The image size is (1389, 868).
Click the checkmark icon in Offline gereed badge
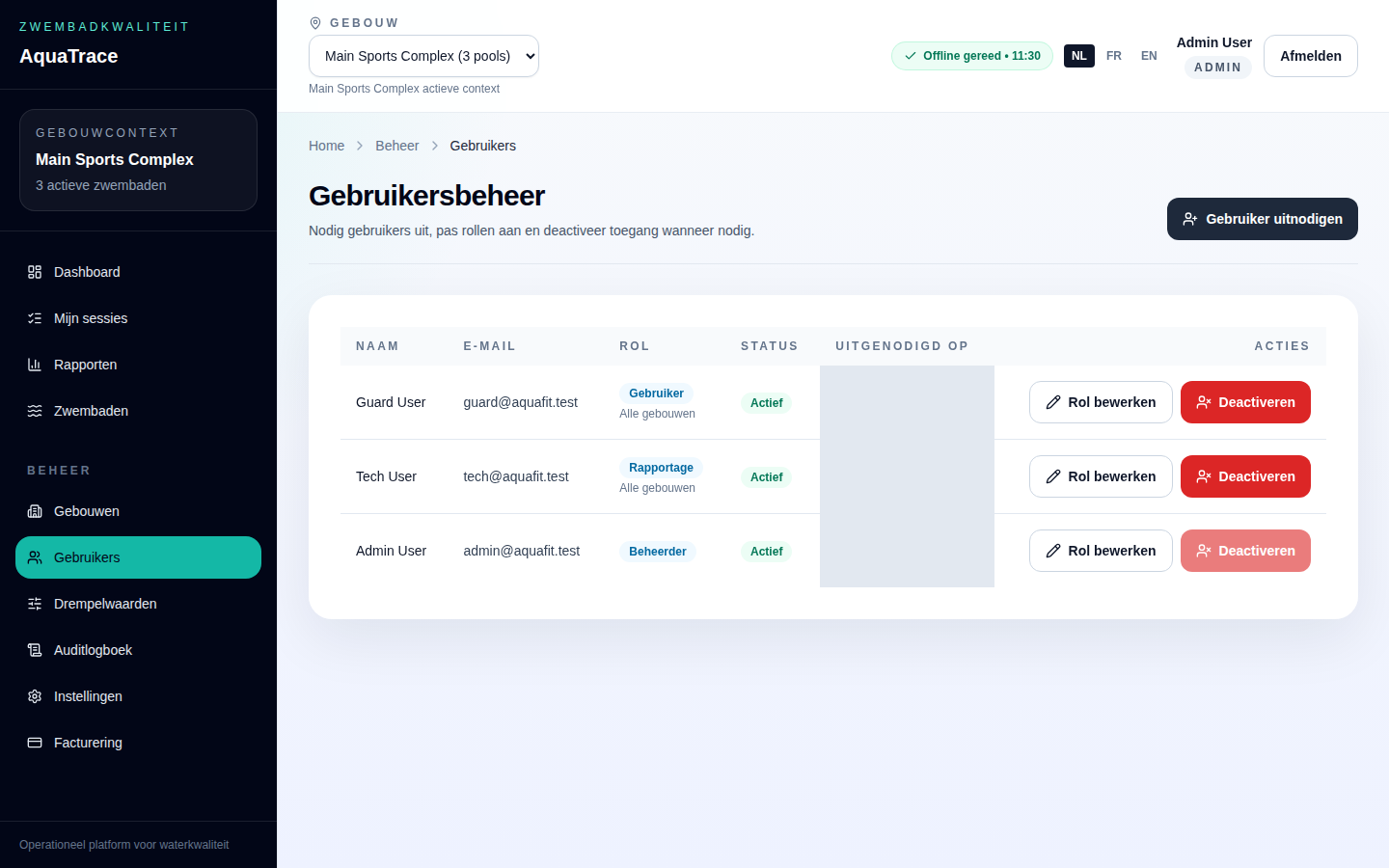911,56
